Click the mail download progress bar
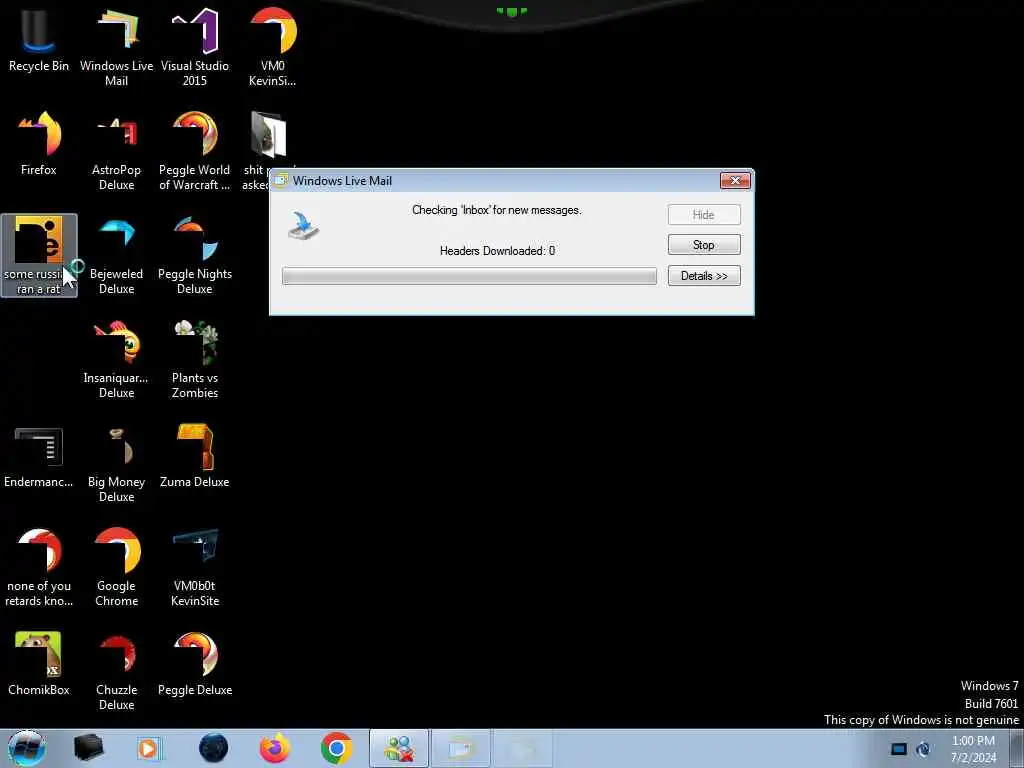This screenshot has width=1024, height=768. coord(469,276)
